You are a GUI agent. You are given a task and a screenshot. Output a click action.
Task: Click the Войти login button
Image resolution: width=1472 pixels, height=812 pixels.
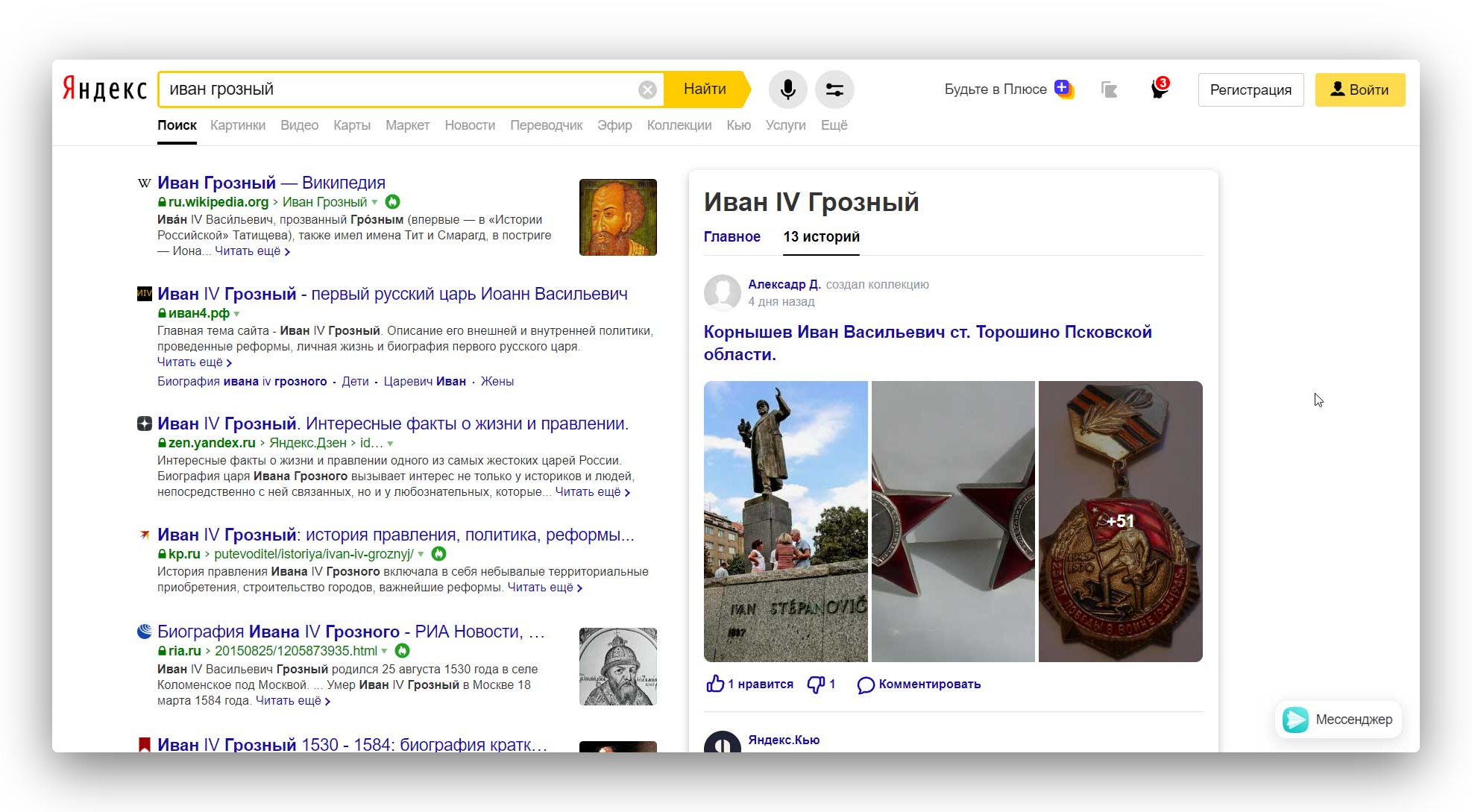pos(1359,89)
